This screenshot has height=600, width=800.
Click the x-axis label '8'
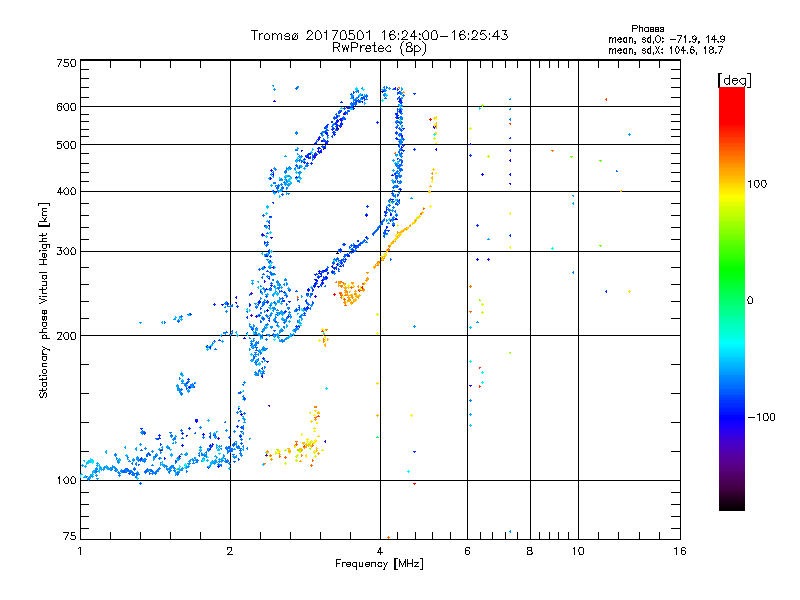point(530,551)
